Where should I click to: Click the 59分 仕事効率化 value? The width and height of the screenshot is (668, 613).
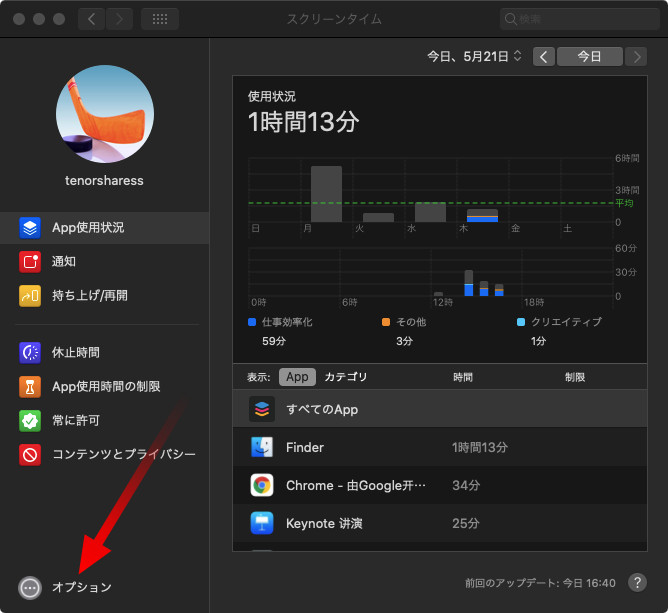(274, 341)
